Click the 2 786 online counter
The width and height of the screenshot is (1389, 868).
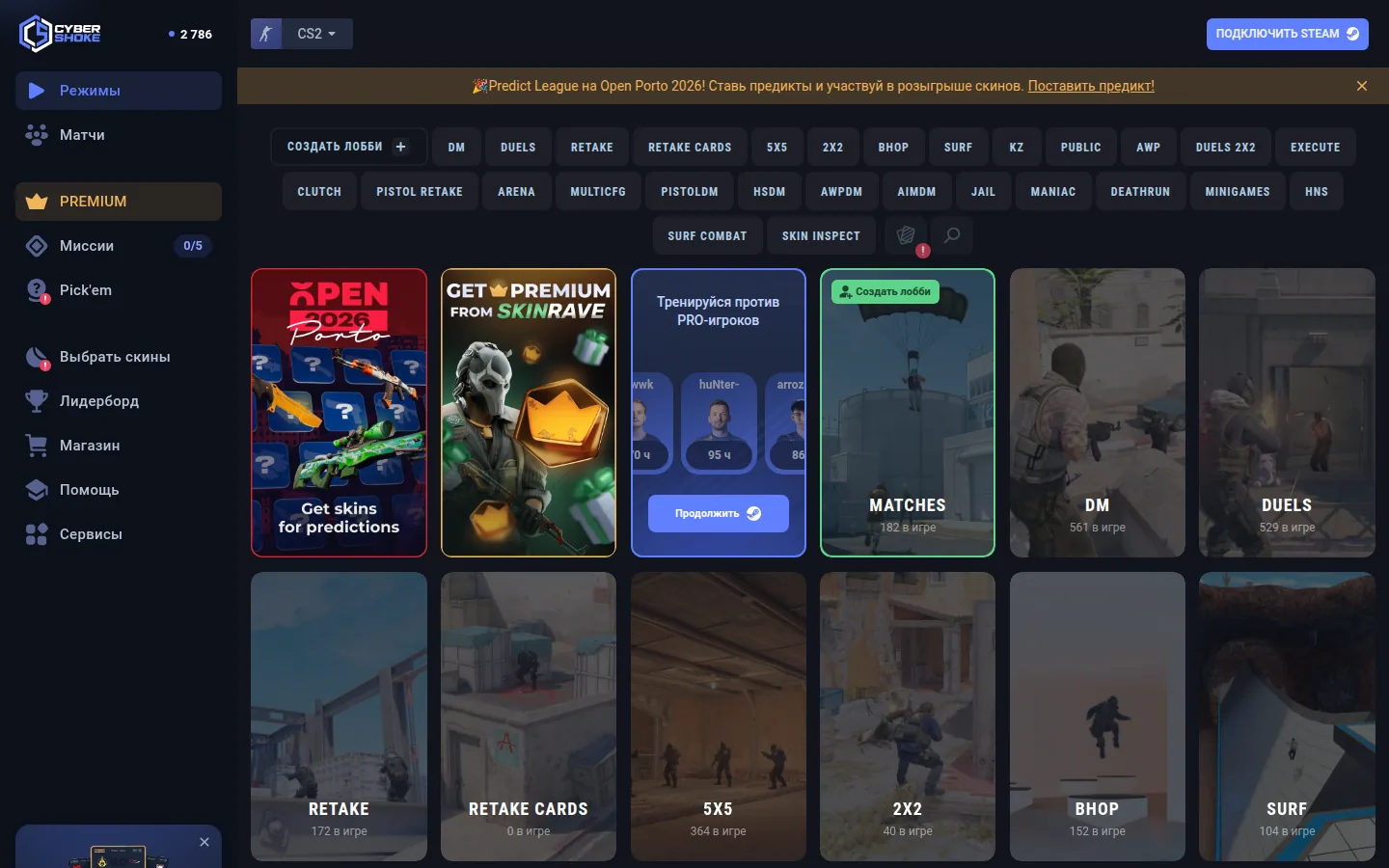click(190, 34)
